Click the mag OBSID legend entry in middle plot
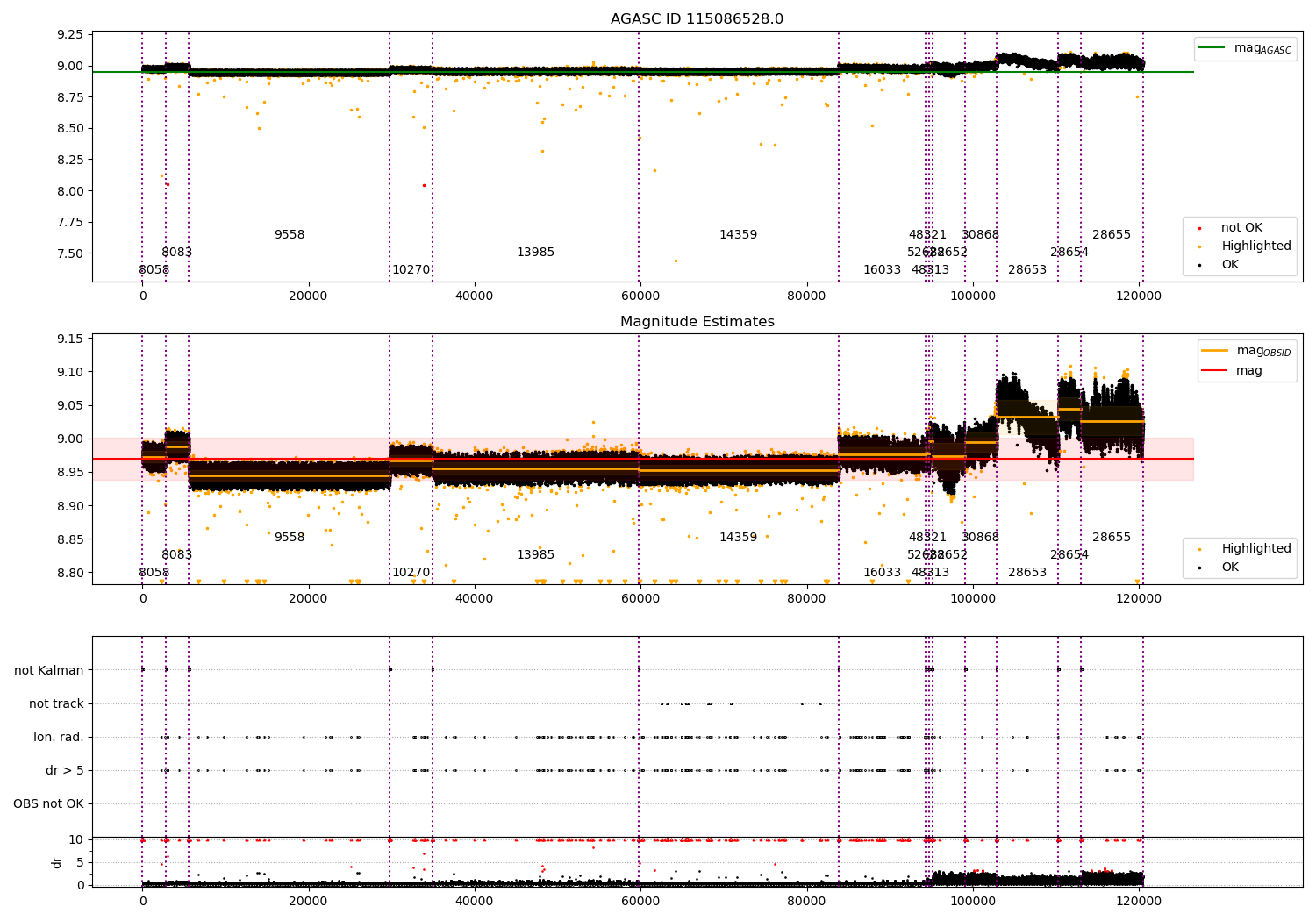This screenshot has width=1316, height=921. coord(1246,351)
